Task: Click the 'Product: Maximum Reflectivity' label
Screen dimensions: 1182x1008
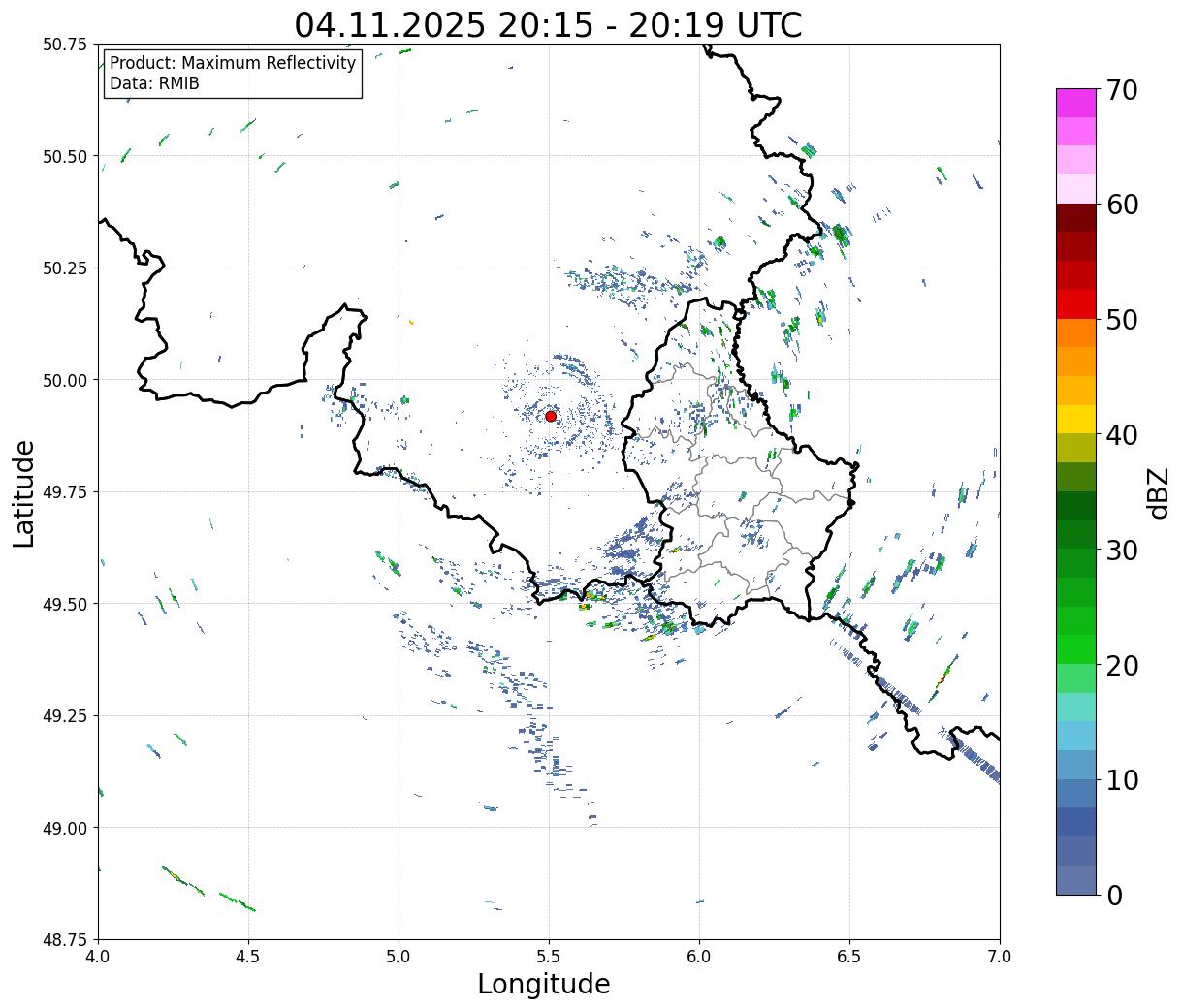Action: 233,63
